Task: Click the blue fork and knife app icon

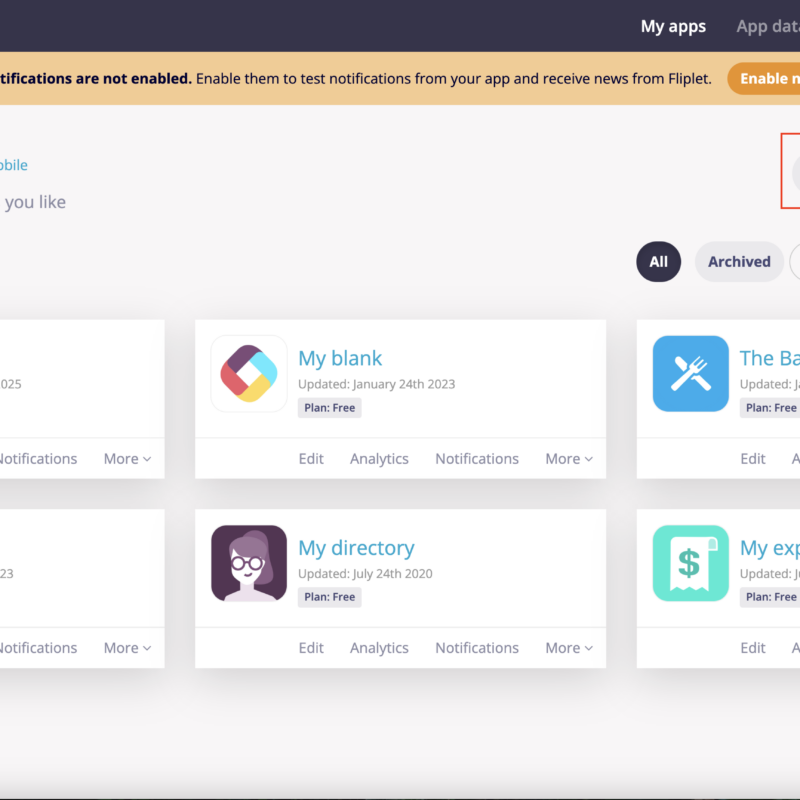Action: pos(691,373)
